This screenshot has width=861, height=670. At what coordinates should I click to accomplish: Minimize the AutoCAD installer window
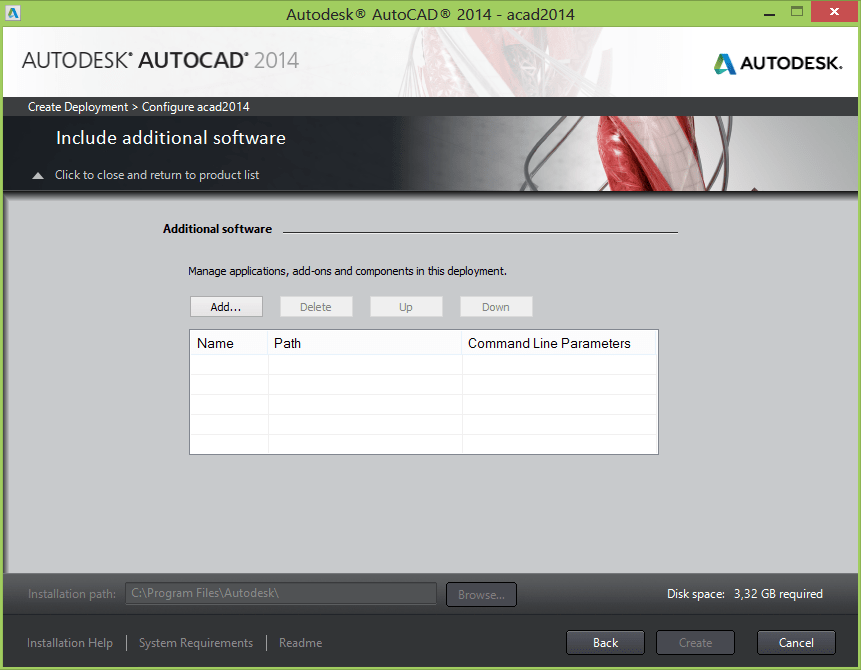pyautogui.click(x=768, y=12)
